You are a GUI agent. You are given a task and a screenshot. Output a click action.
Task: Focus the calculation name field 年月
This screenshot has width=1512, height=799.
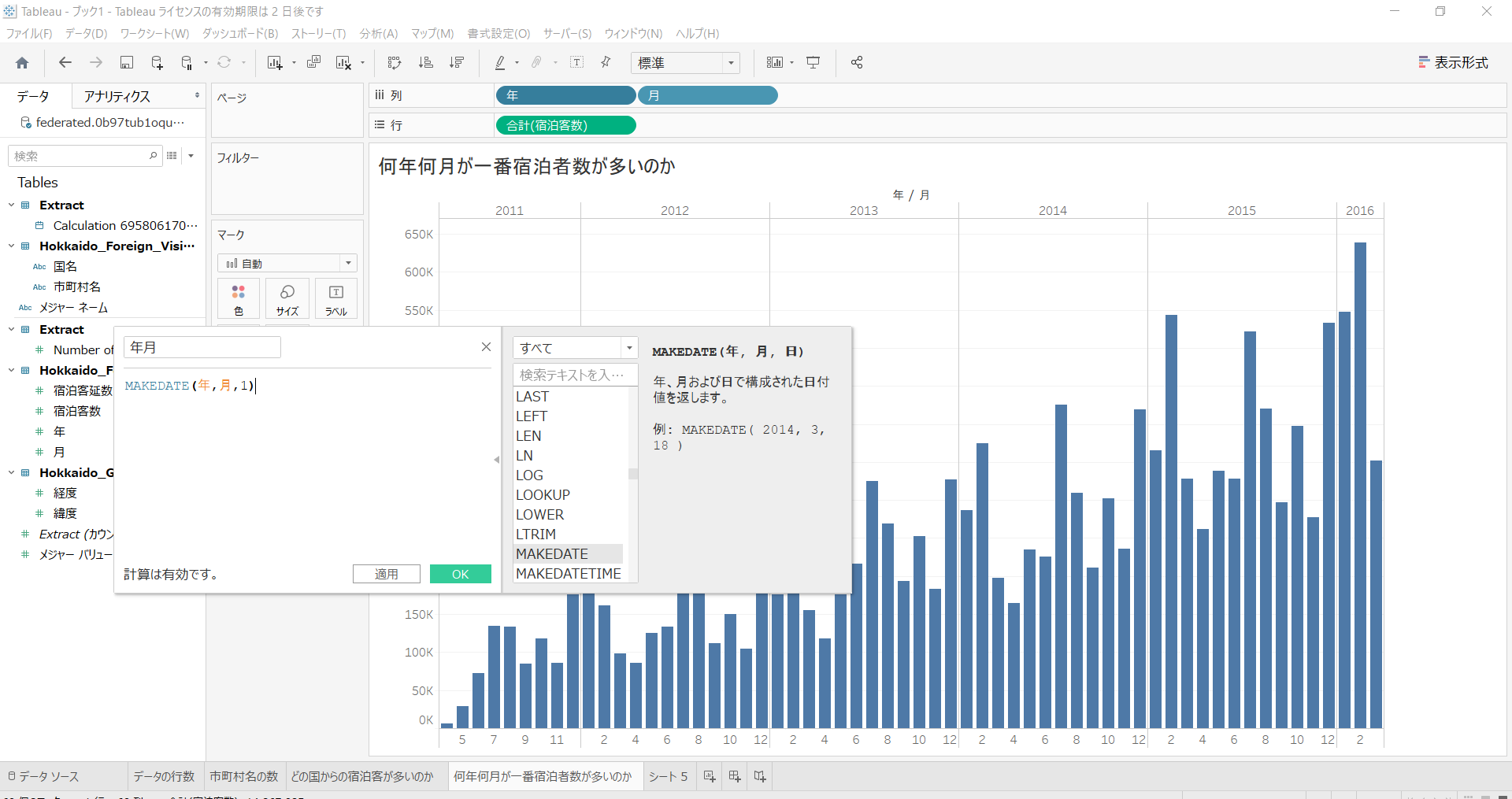(202, 347)
